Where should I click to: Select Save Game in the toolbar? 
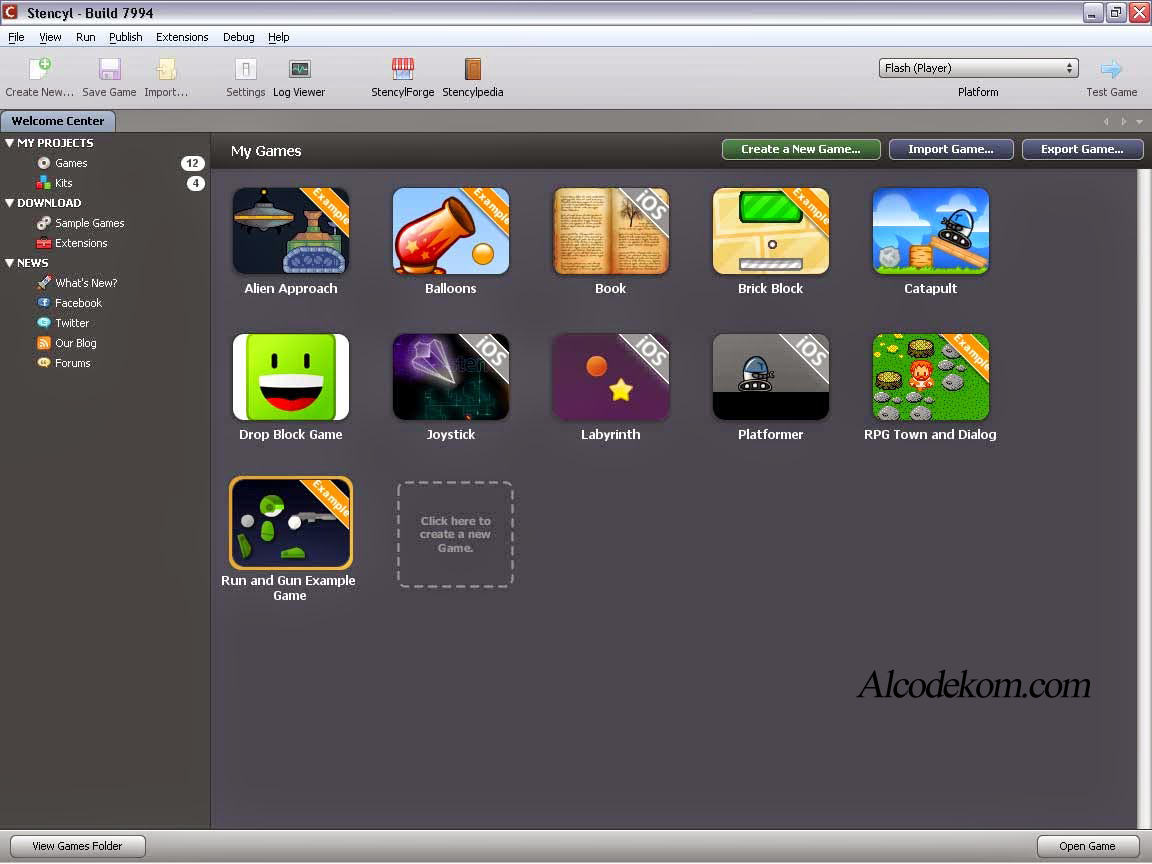(108, 76)
